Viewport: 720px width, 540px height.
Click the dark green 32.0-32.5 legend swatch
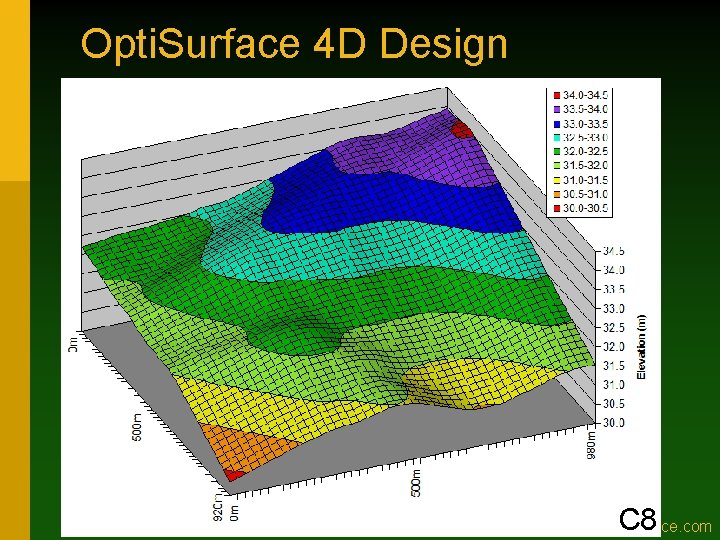tap(557, 152)
